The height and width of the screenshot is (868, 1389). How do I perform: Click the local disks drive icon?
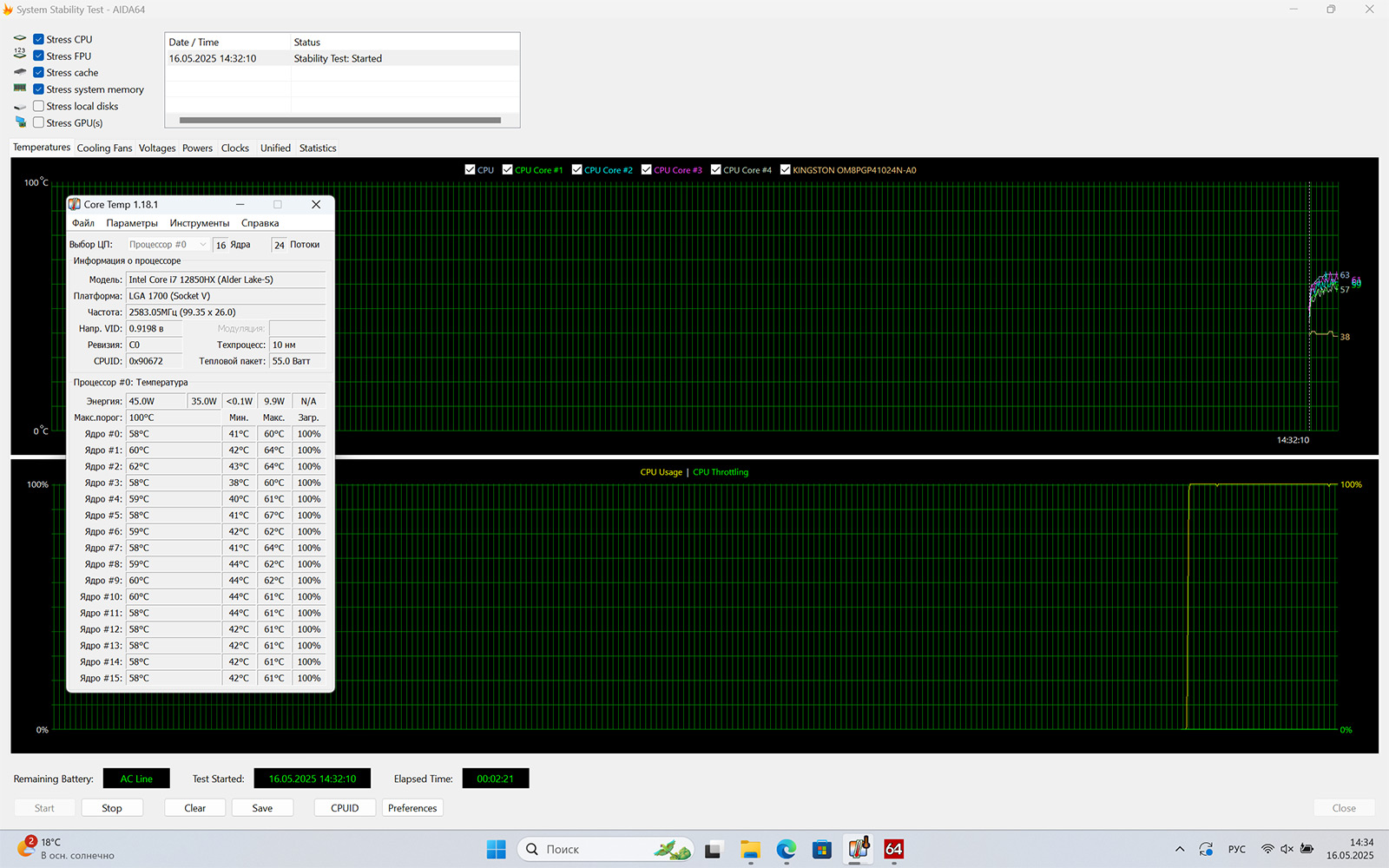pos(20,106)
